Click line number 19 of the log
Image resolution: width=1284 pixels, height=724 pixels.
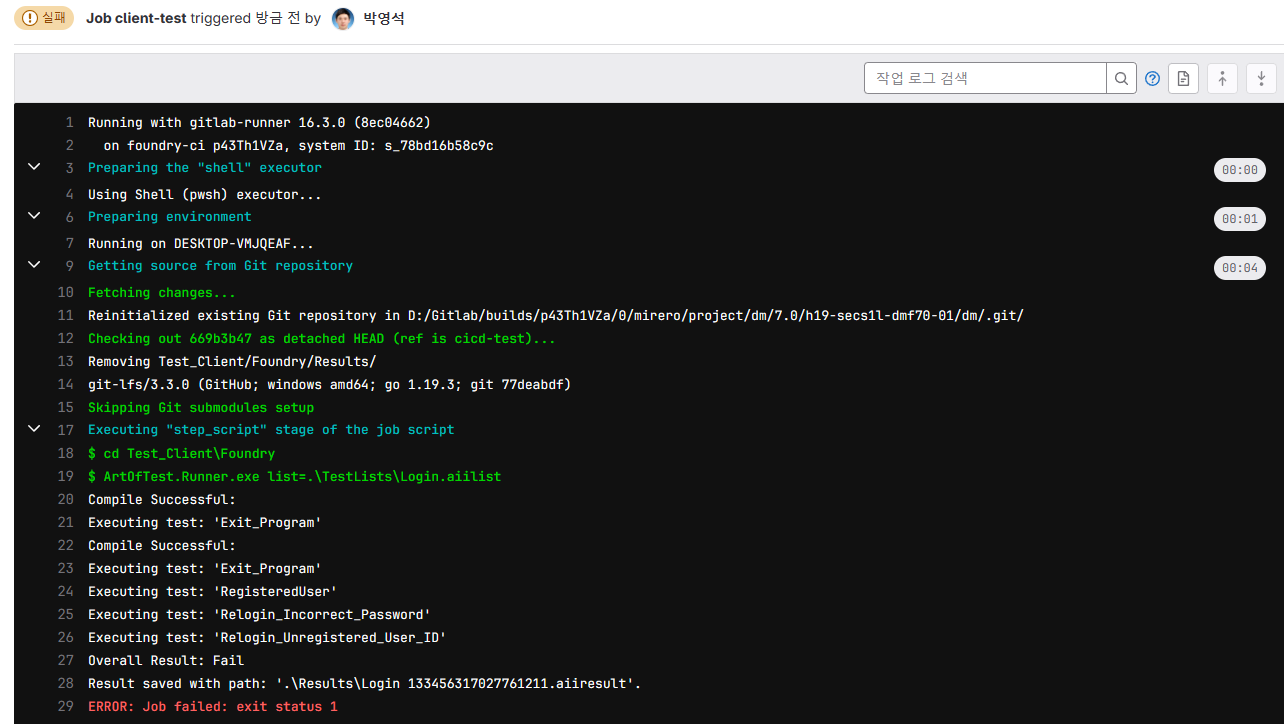pos(66,477)
